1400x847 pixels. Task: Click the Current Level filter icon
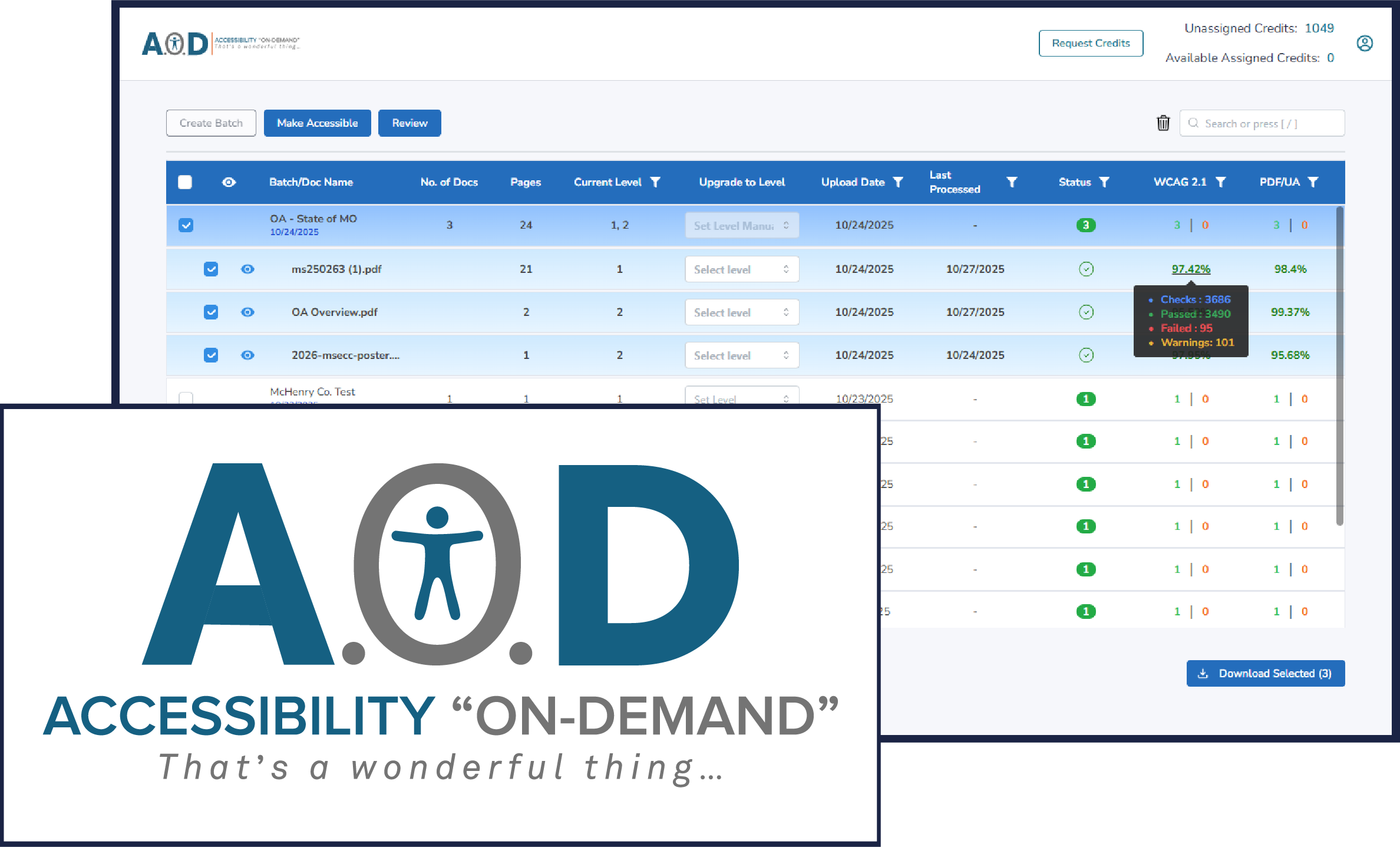pyautogui.click(x=656, y=182)
